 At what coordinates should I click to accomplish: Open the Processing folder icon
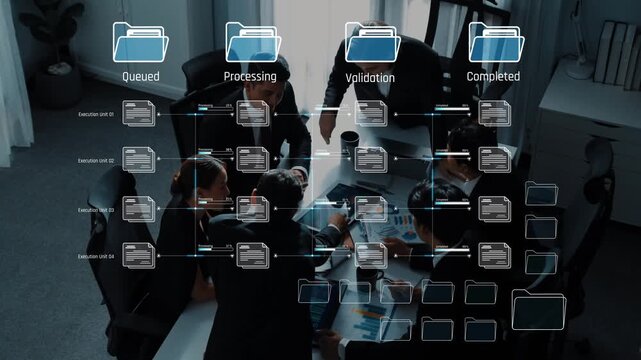pyautogui.click(x=253, y=42)
